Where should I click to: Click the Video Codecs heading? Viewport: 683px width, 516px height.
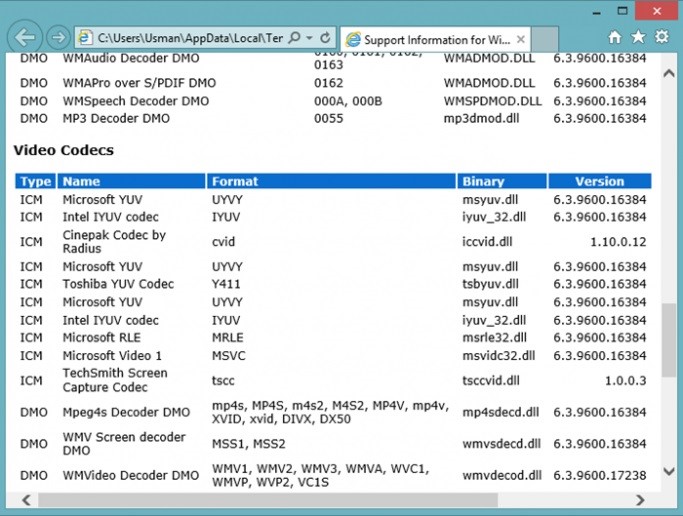(x=64, y=150)
